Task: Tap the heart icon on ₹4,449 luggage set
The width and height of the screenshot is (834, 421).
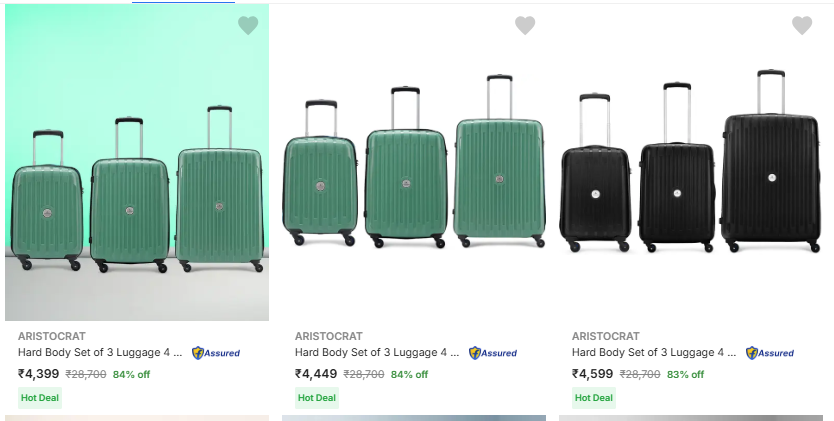Action: [525, 26]
